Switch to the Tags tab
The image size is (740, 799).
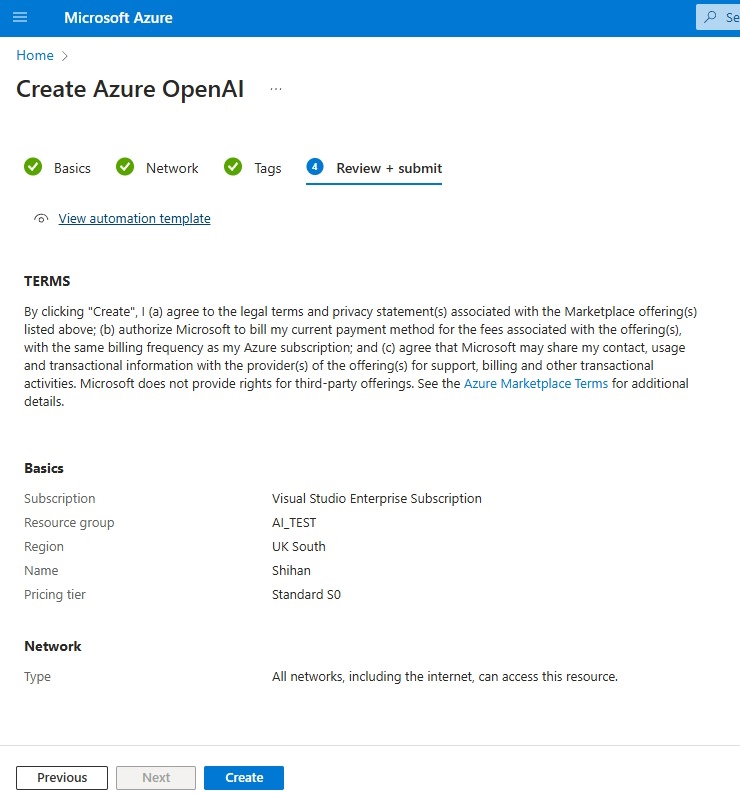(x=268, y=168)
